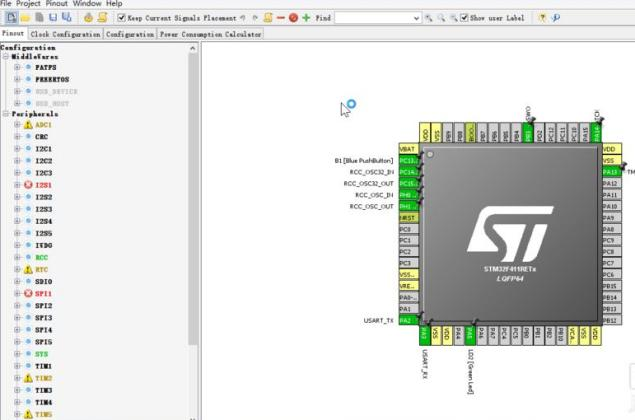Viewport: 635px width, 420px height.
Task: Open the Find dropdown arrow
Action: pos(416,18)
